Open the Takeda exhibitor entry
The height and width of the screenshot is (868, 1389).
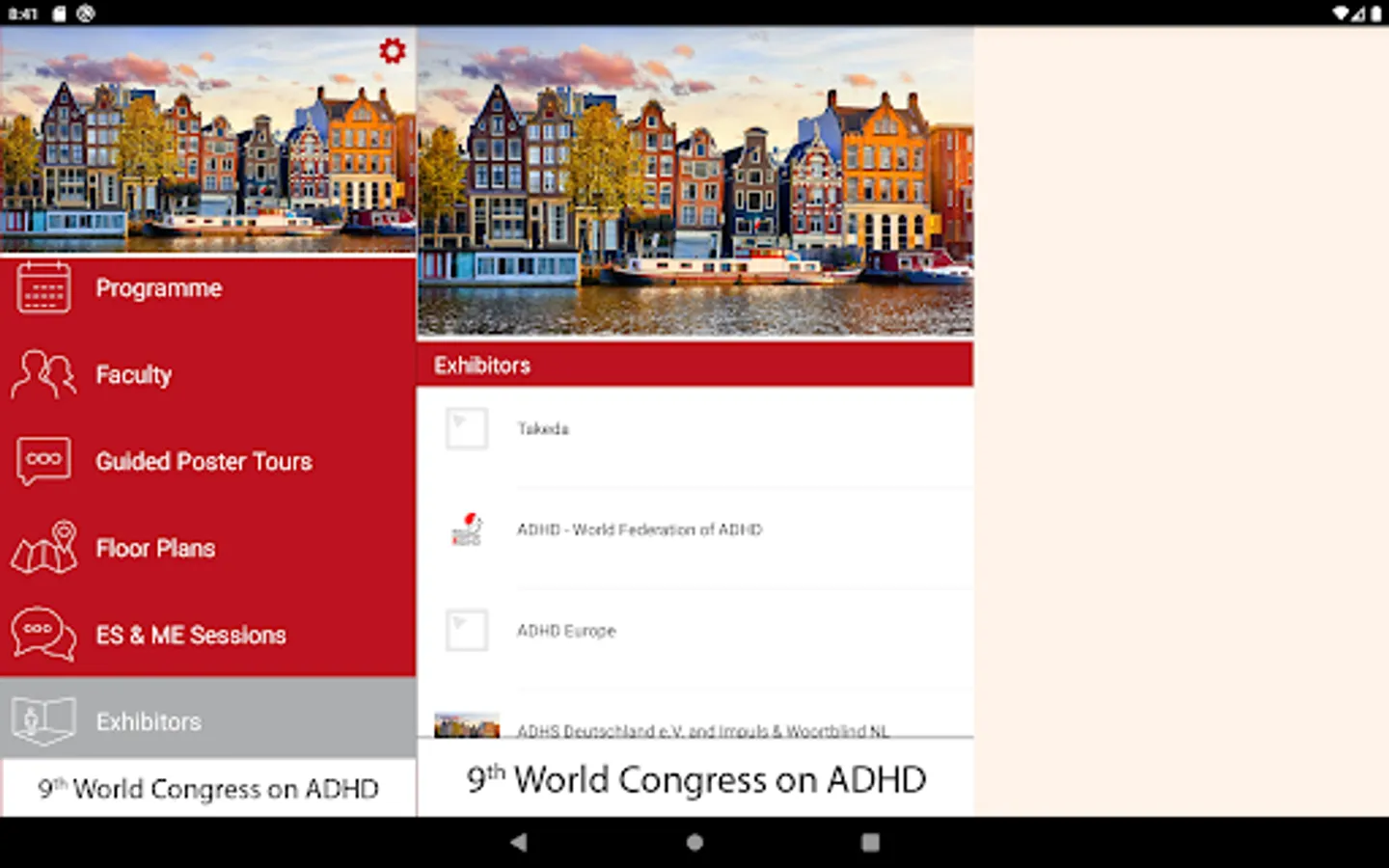694,437
